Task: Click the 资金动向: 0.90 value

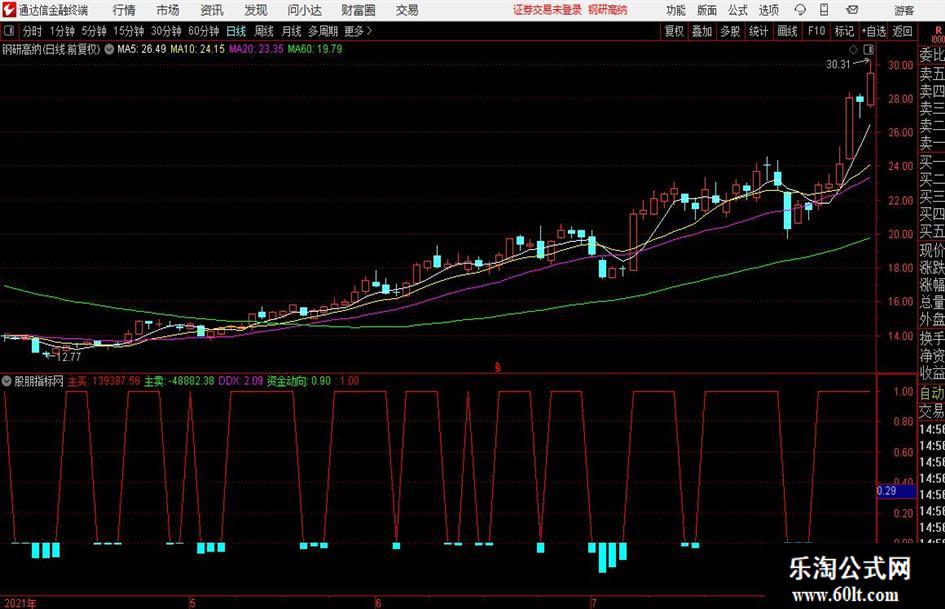Action: (299, 381)
